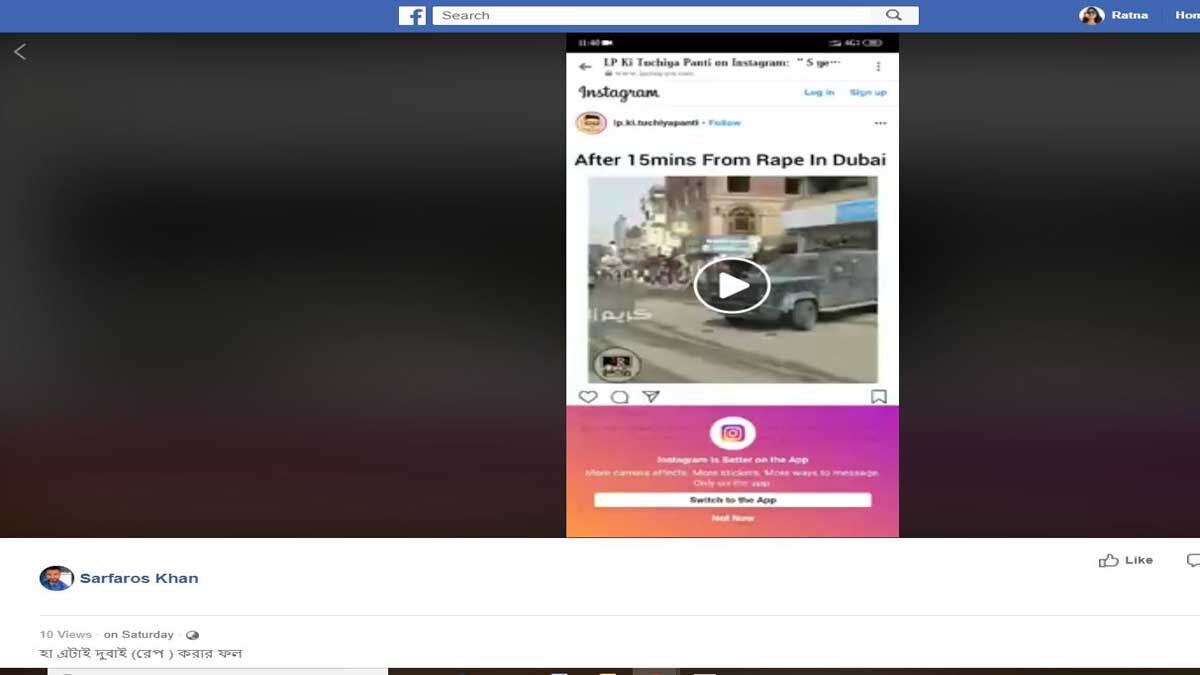Click the Instagram "Sign up" link

point(867,93)
